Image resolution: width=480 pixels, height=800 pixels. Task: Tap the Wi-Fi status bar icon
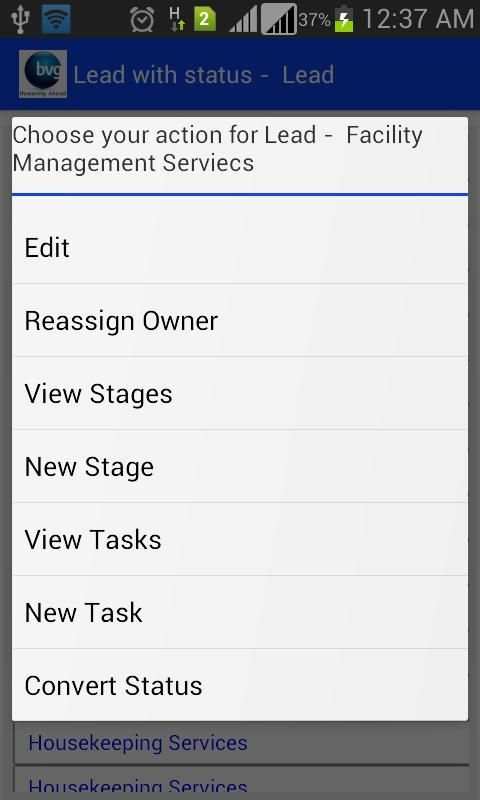click(56, 19)
